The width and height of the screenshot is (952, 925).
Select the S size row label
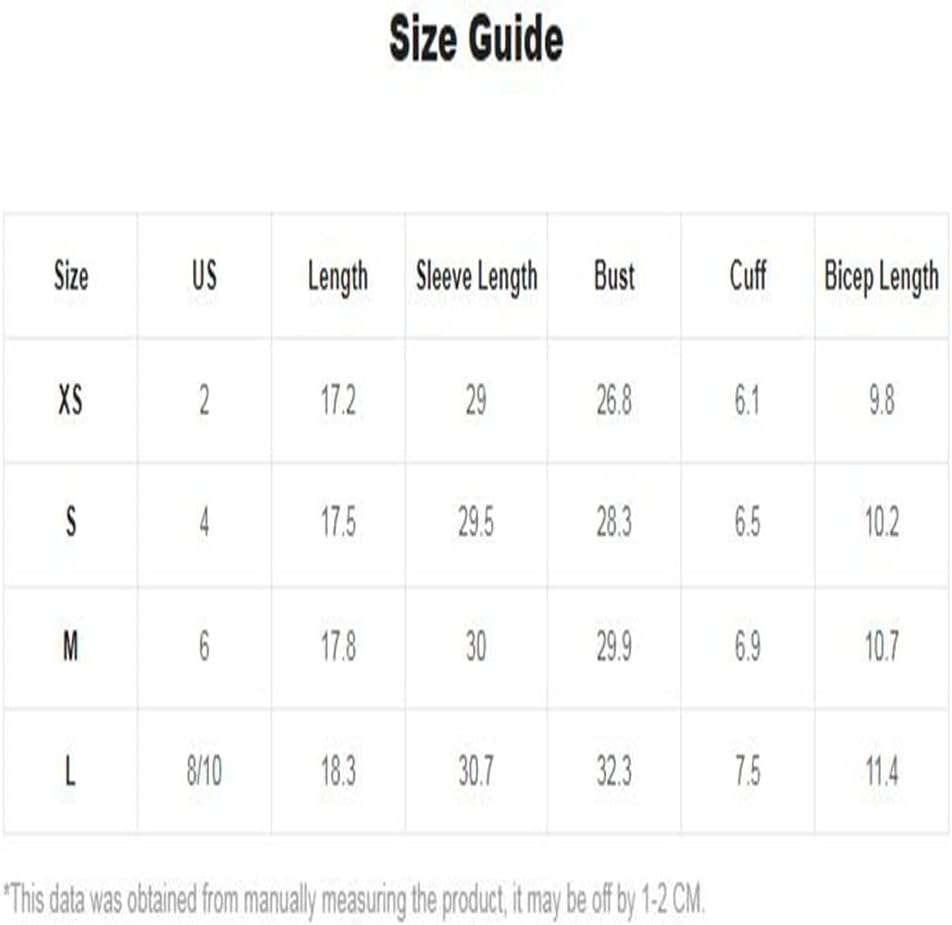pos(71,521)
